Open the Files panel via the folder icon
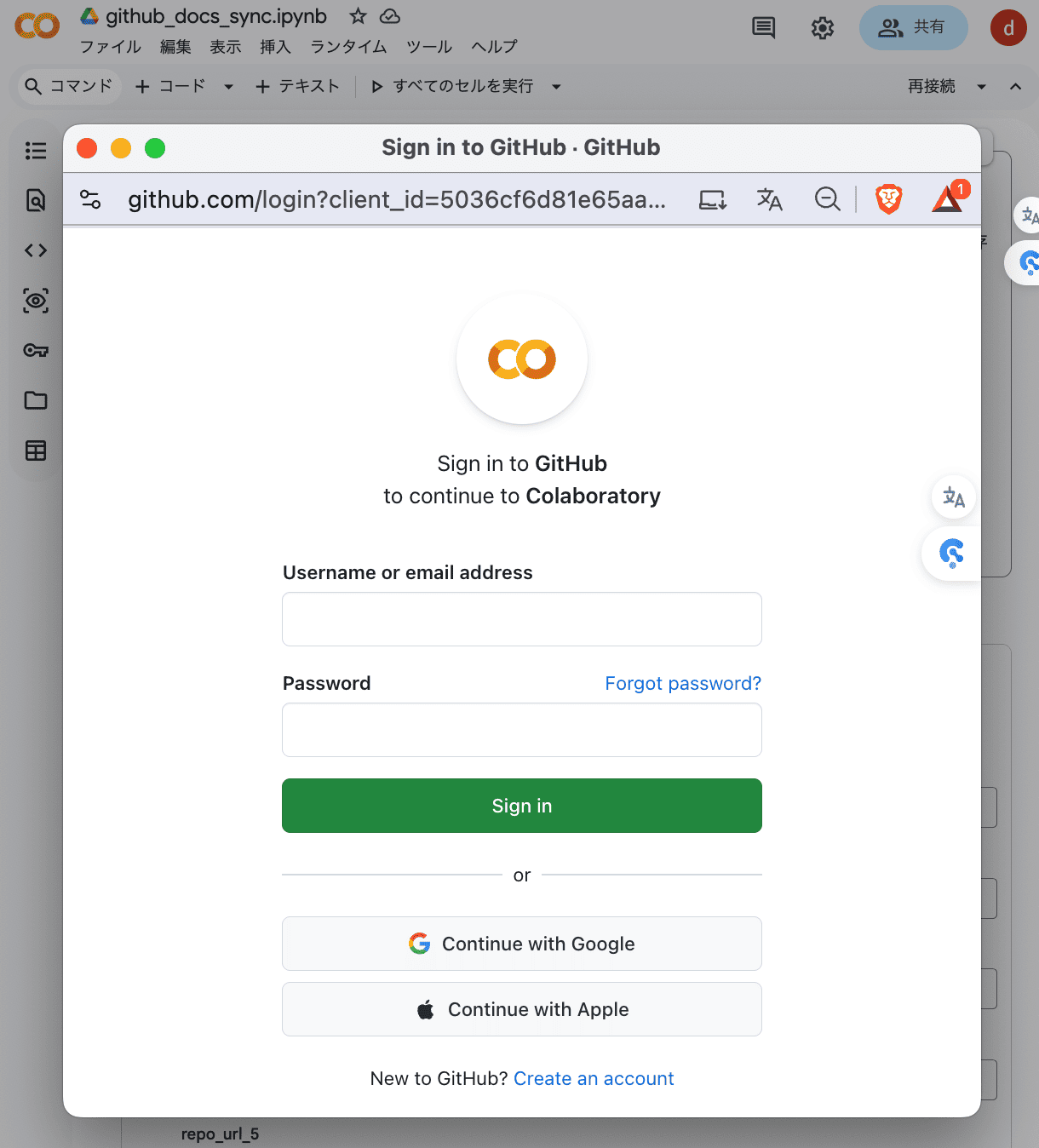Viewport: 1039px width, 1148px height. point(35,400)
